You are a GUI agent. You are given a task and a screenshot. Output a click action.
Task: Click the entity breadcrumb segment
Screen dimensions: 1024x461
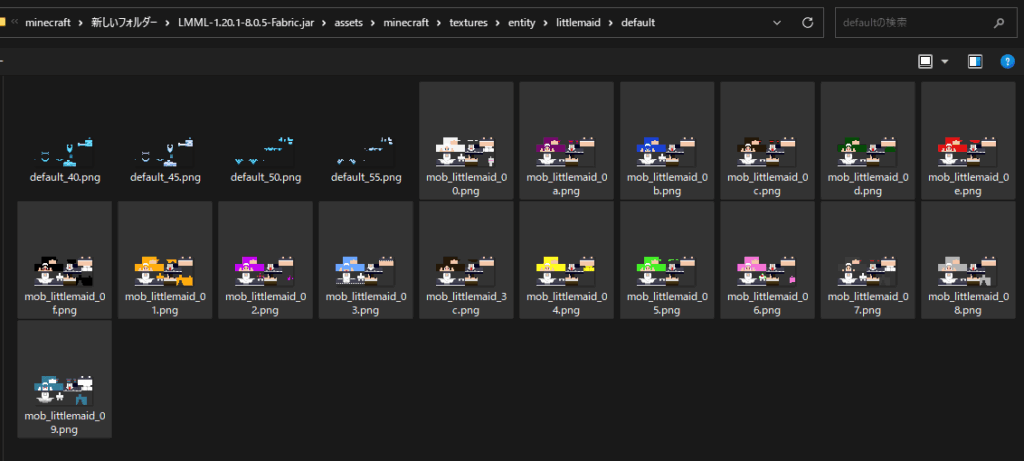pyautogui.click(x=523, y=22)
